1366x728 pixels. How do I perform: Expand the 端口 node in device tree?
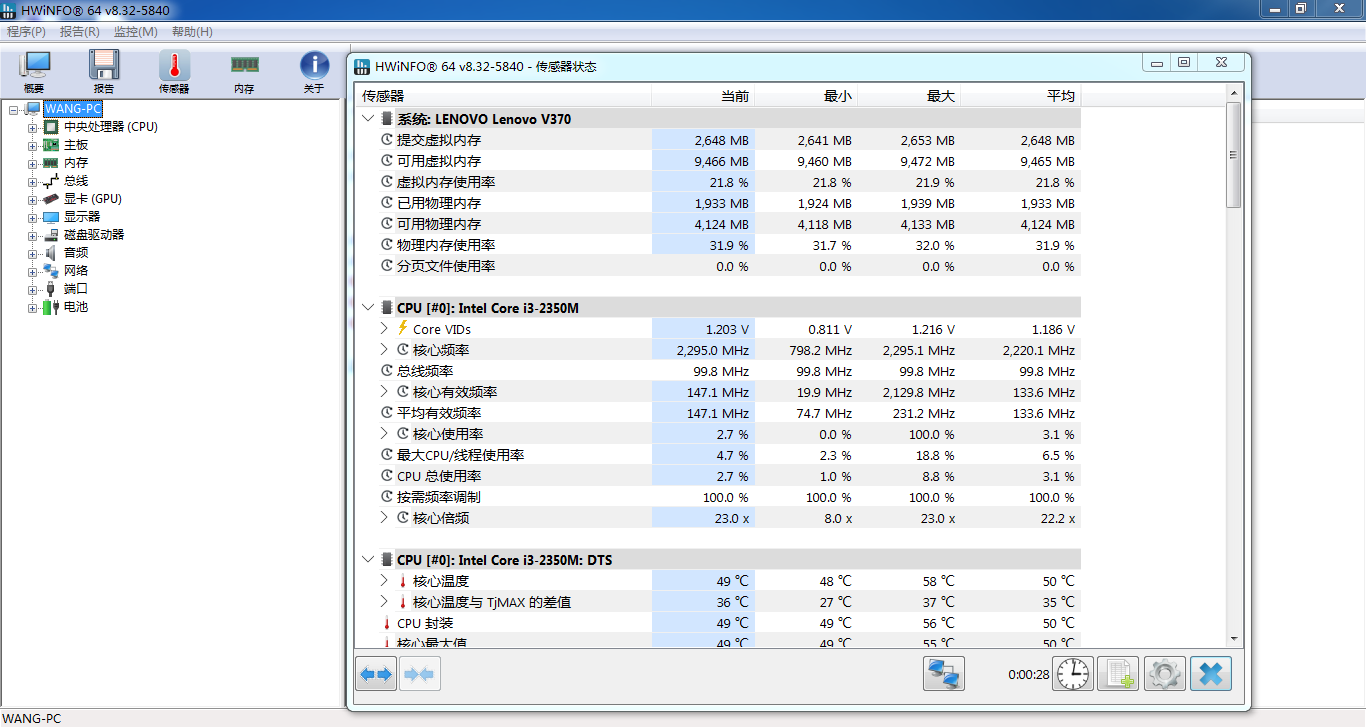pos(33,289)
